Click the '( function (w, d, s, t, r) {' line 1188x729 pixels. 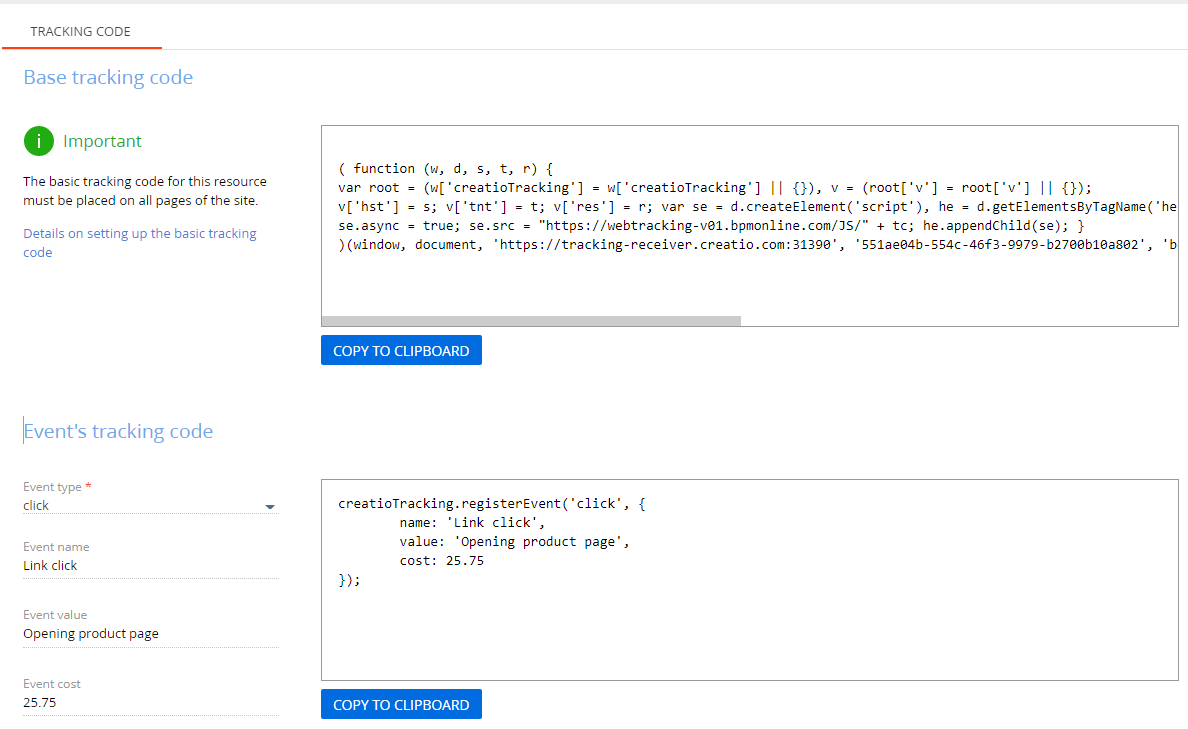point(446,168)
